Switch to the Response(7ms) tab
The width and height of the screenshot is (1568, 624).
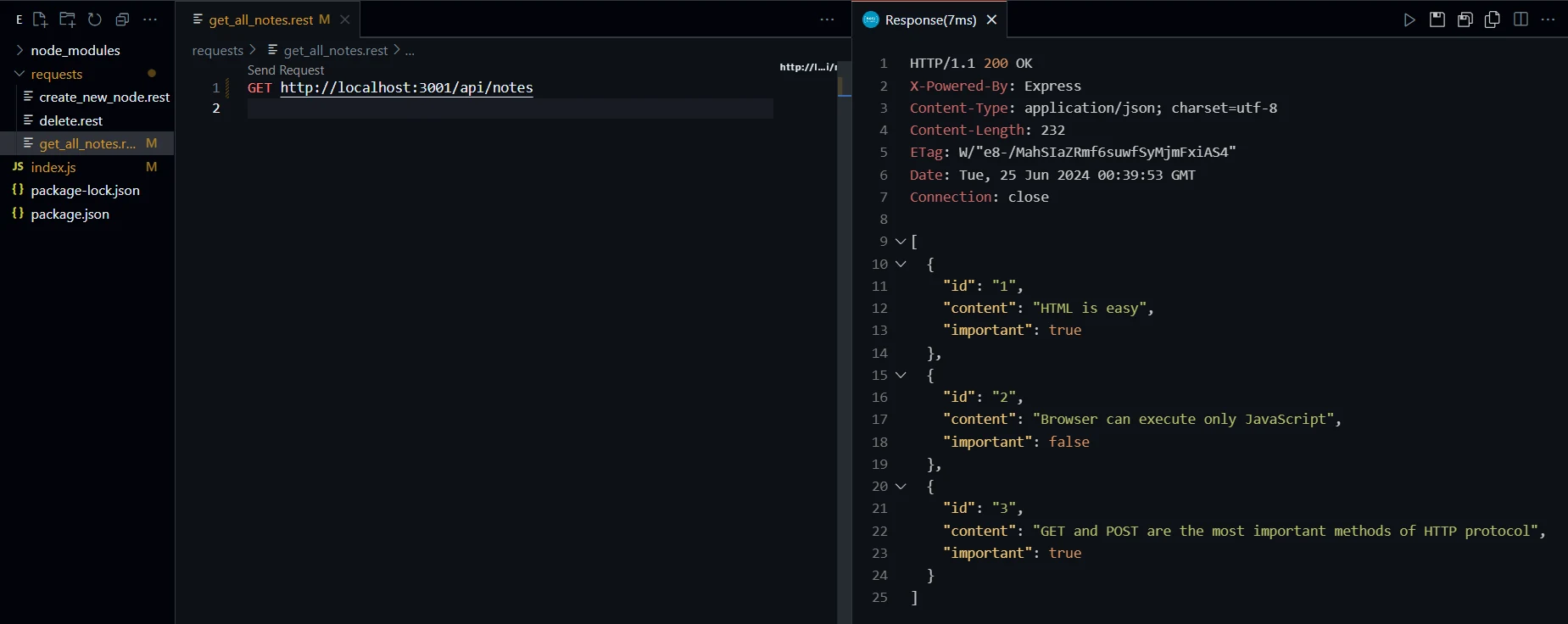930,19
